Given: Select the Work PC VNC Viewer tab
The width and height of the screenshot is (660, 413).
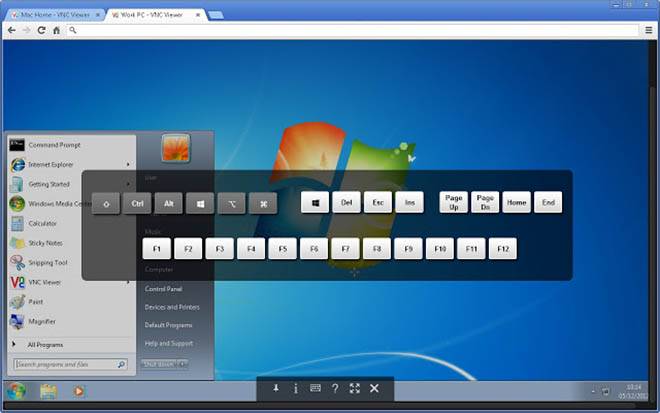Looking at the screenshot, I should (x=155, y=15).
